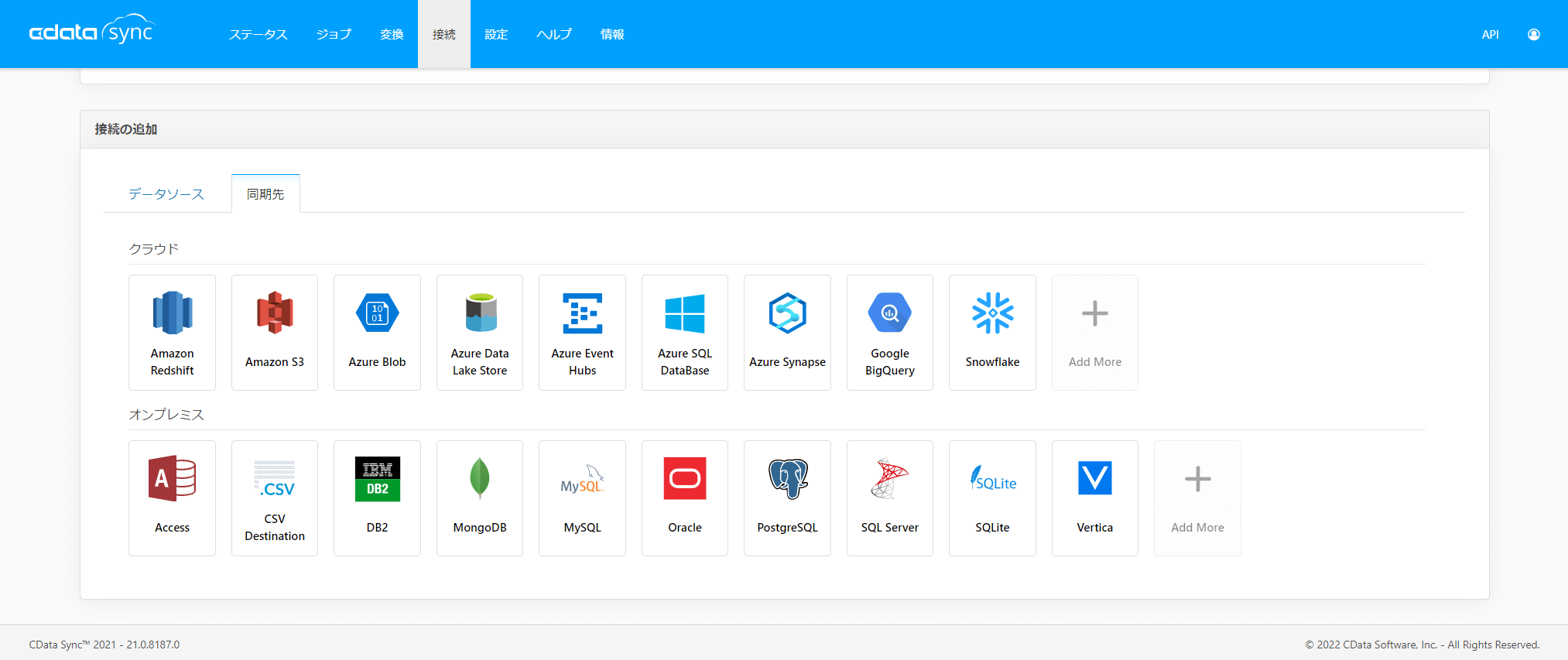The width and height of the screenshot is (1568, 660).
Task: Open the 情報 menu item
Action: pos(612,34)
